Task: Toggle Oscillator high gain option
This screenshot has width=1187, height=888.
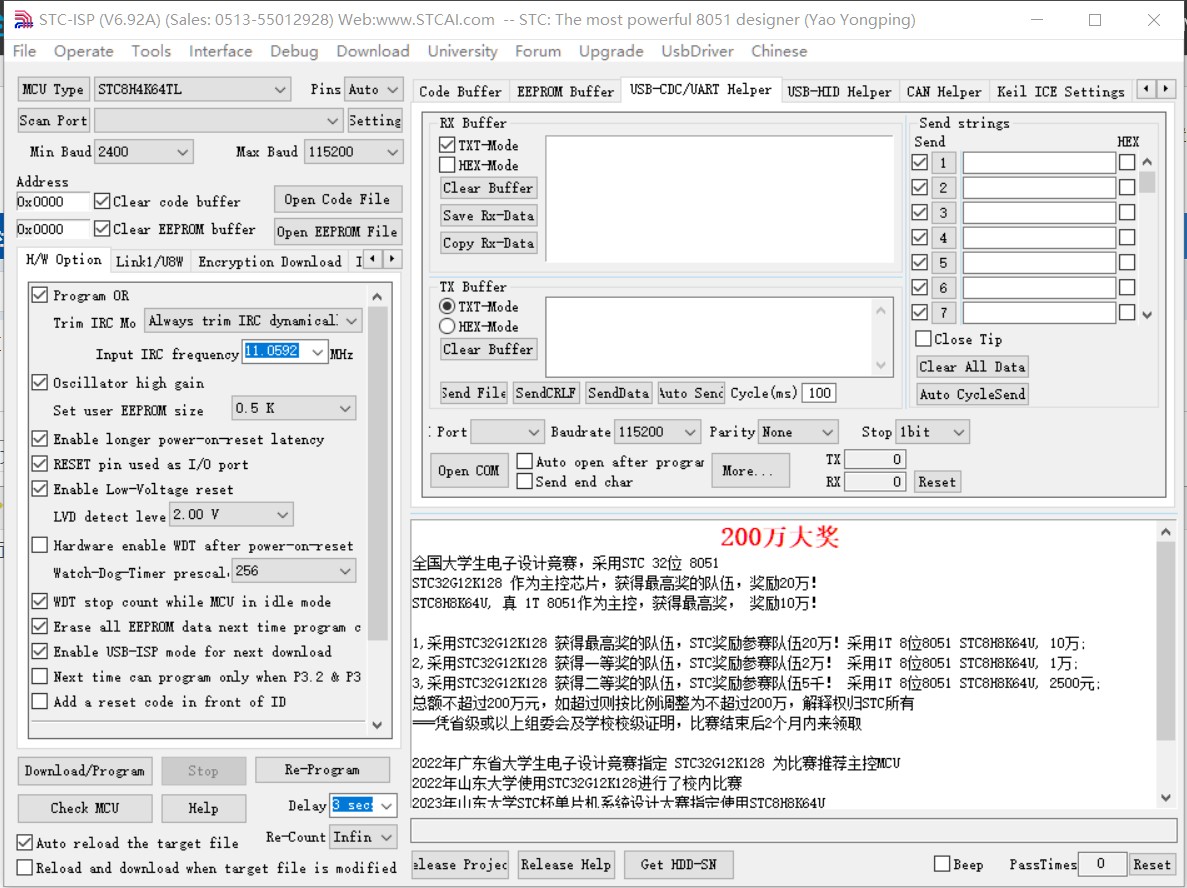Action: pos(40,382)
